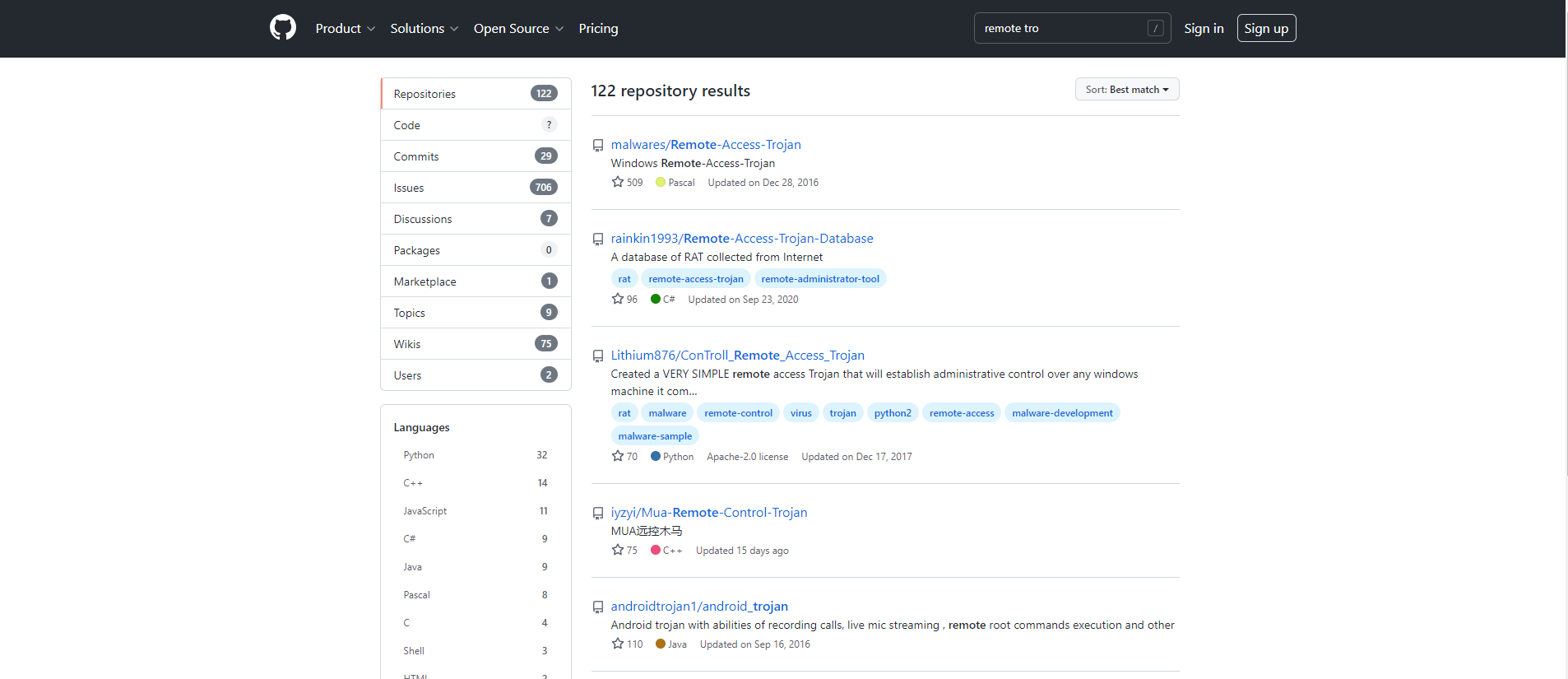Filter results by C# language in sidebar
Viewport: 1568px width, 679px height.
tap(476, 539)
